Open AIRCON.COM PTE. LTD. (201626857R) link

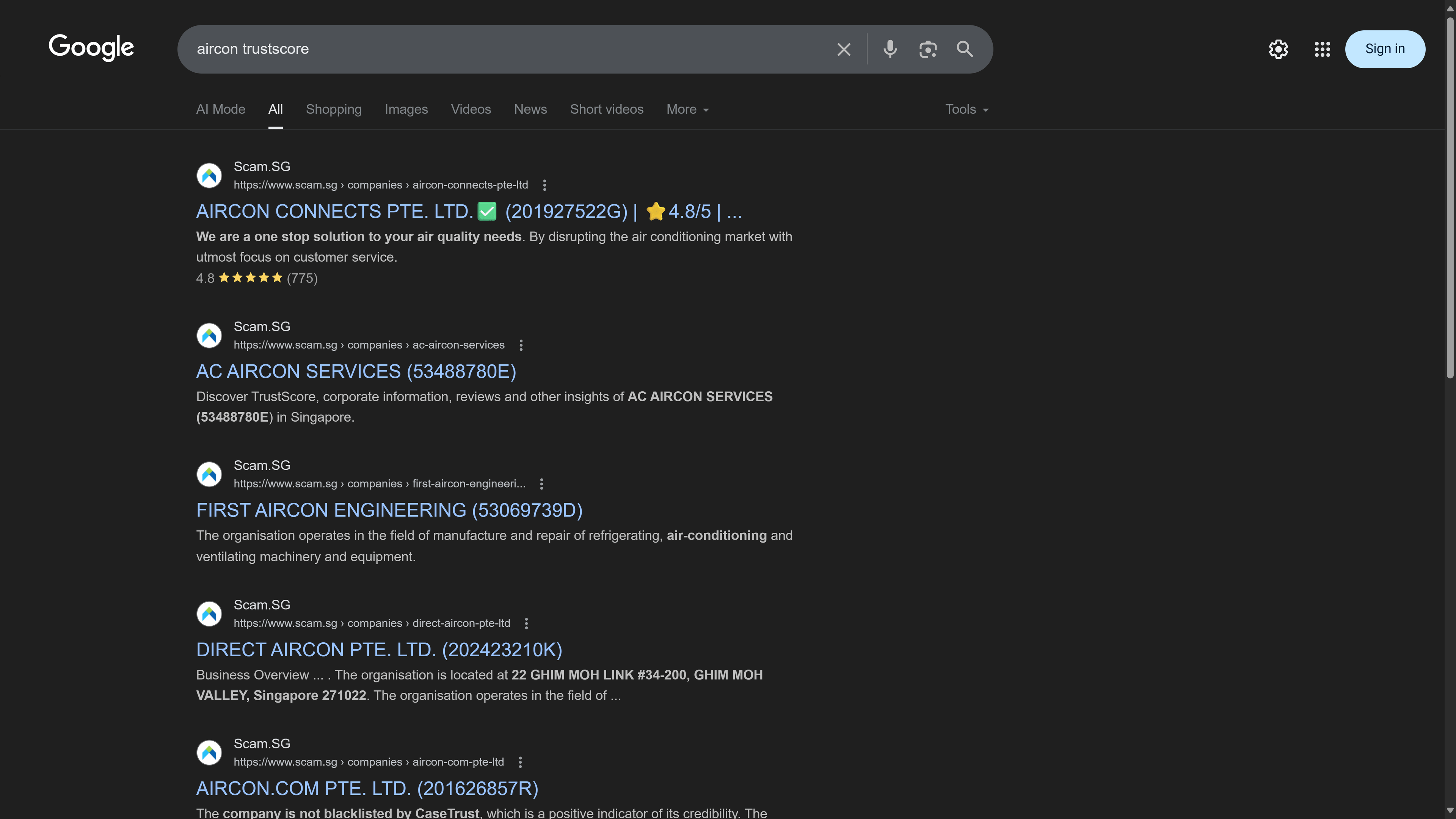(x=367, y=789)
